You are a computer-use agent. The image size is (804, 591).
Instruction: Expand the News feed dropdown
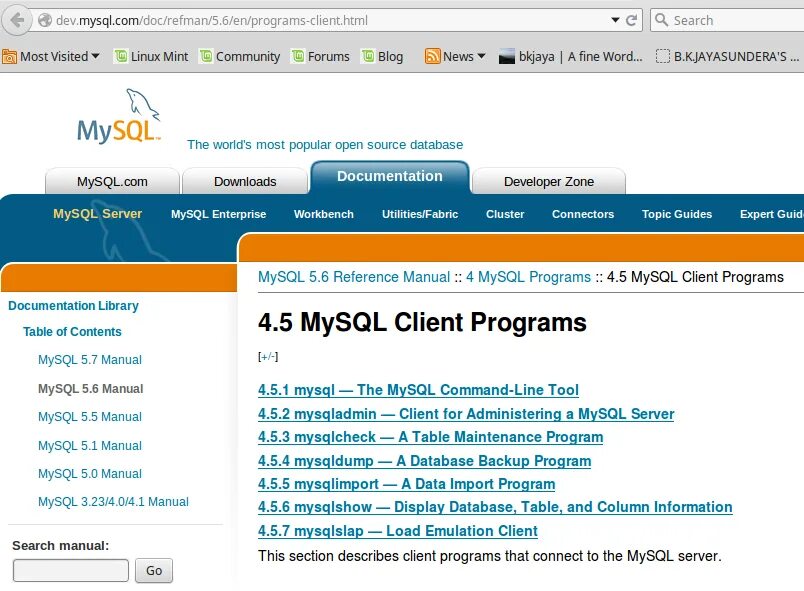[x=481, y=56]
